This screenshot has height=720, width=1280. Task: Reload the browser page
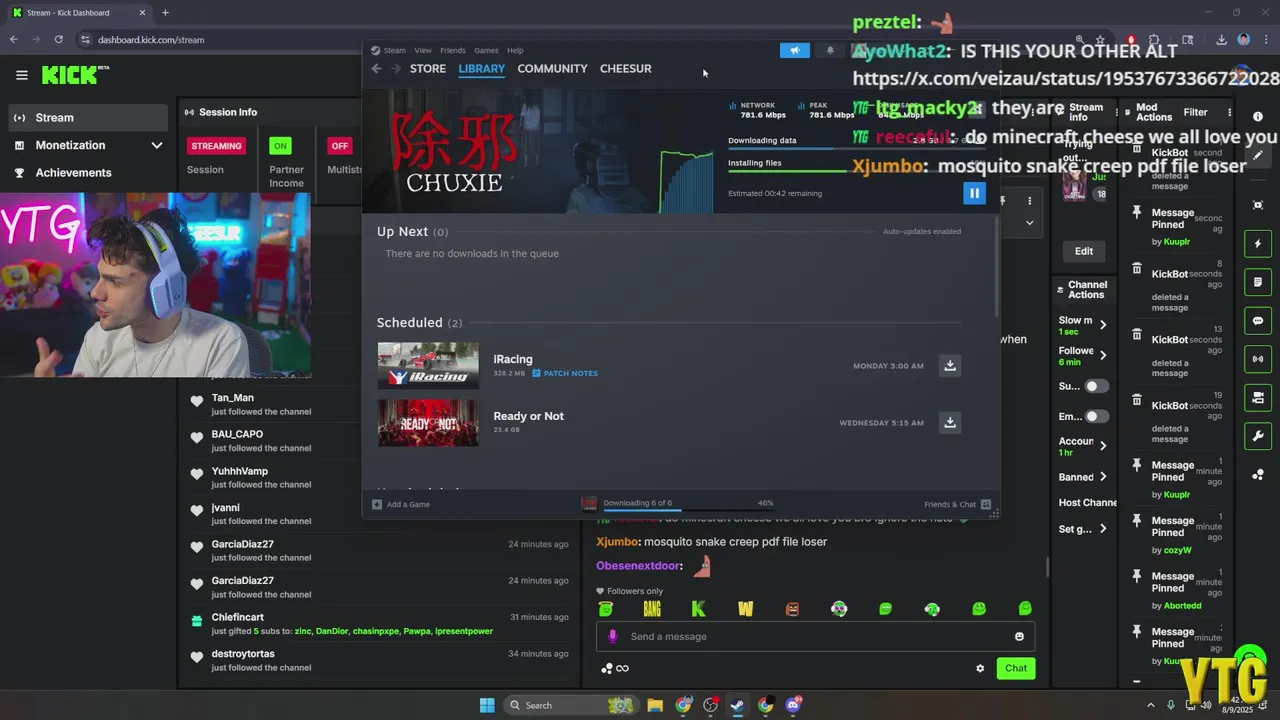tap(58, 40)
